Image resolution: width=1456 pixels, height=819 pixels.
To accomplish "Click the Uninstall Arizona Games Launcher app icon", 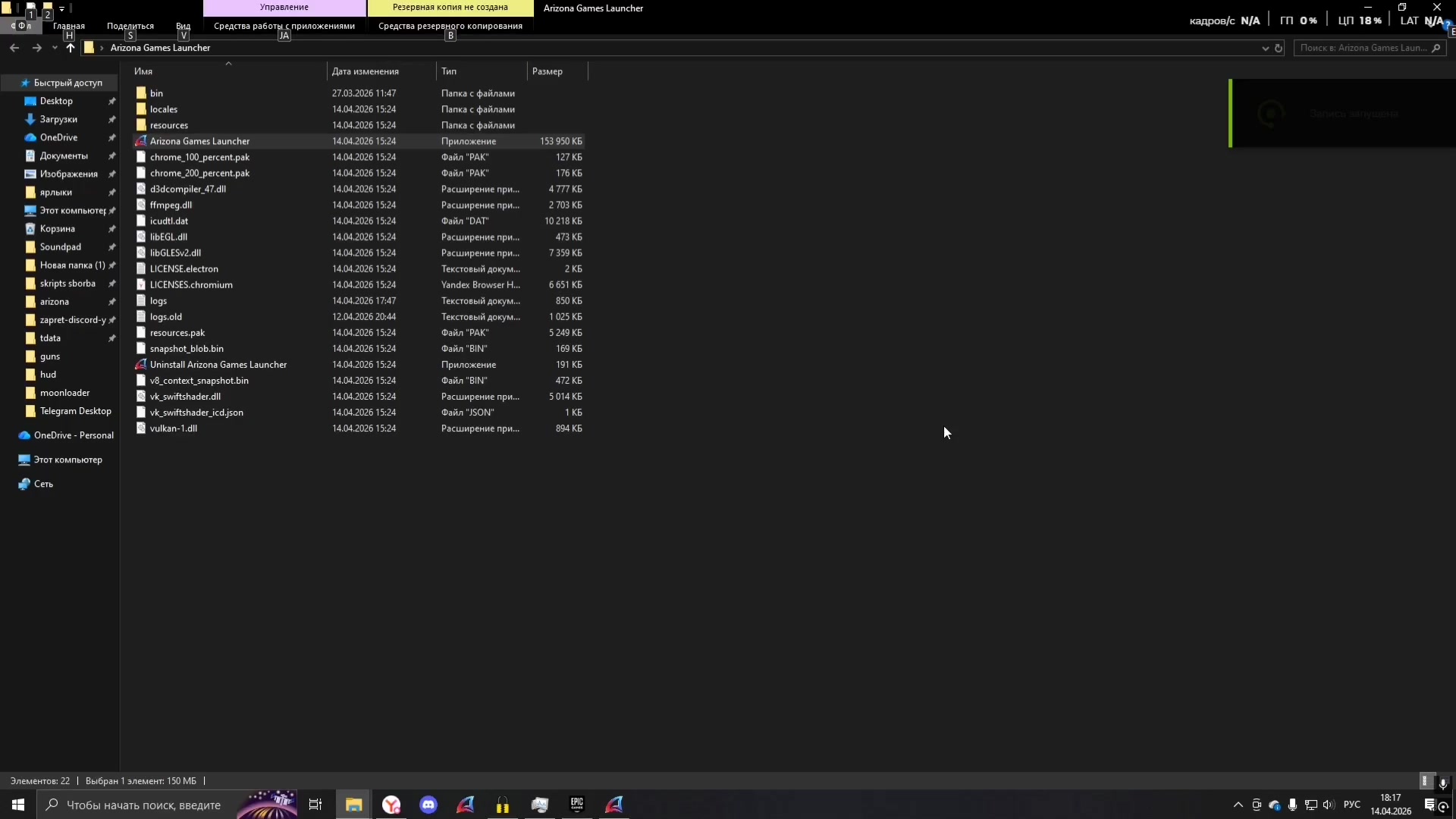I will pos(141,365).
